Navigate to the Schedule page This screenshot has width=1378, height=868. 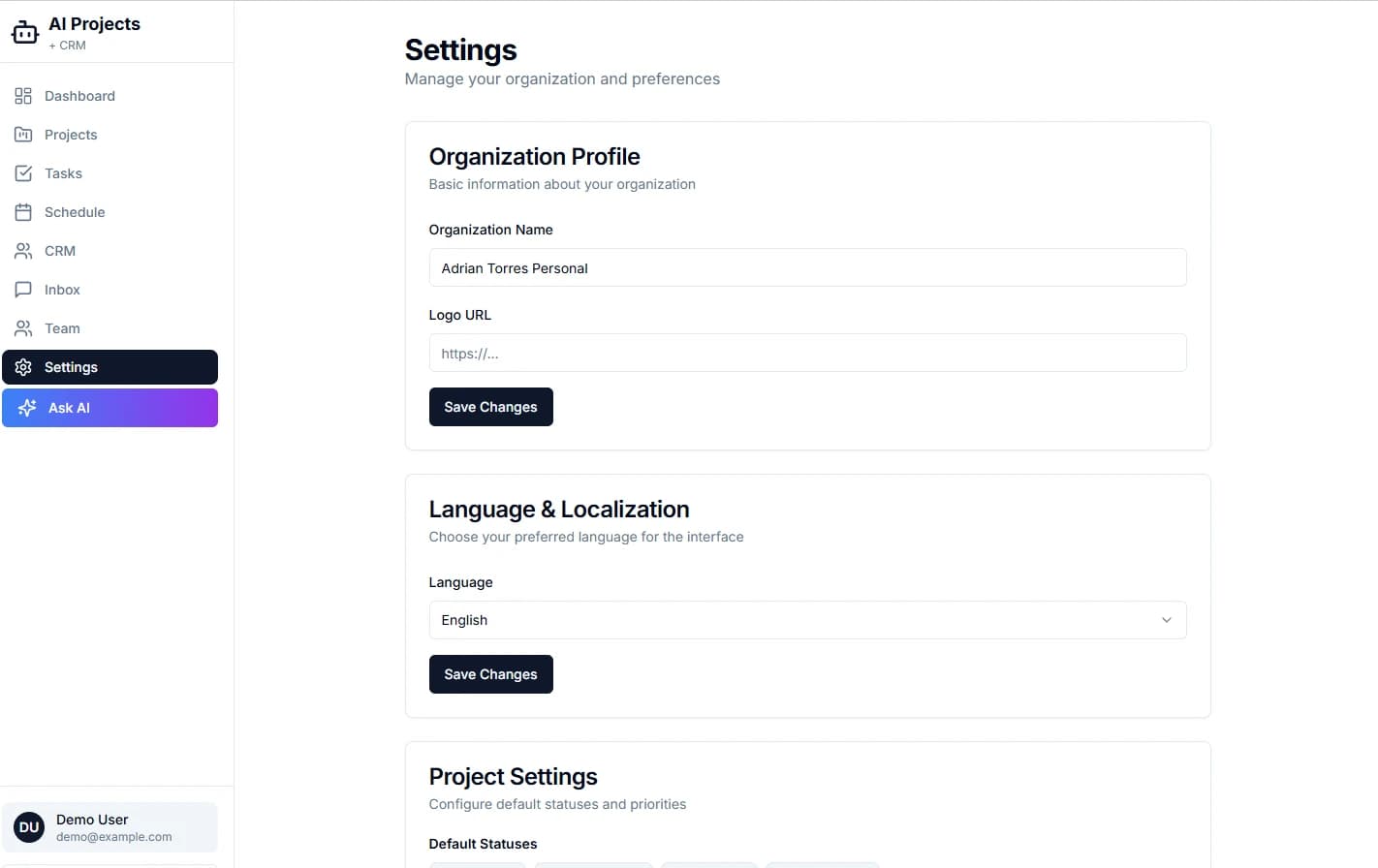(75, 212)
